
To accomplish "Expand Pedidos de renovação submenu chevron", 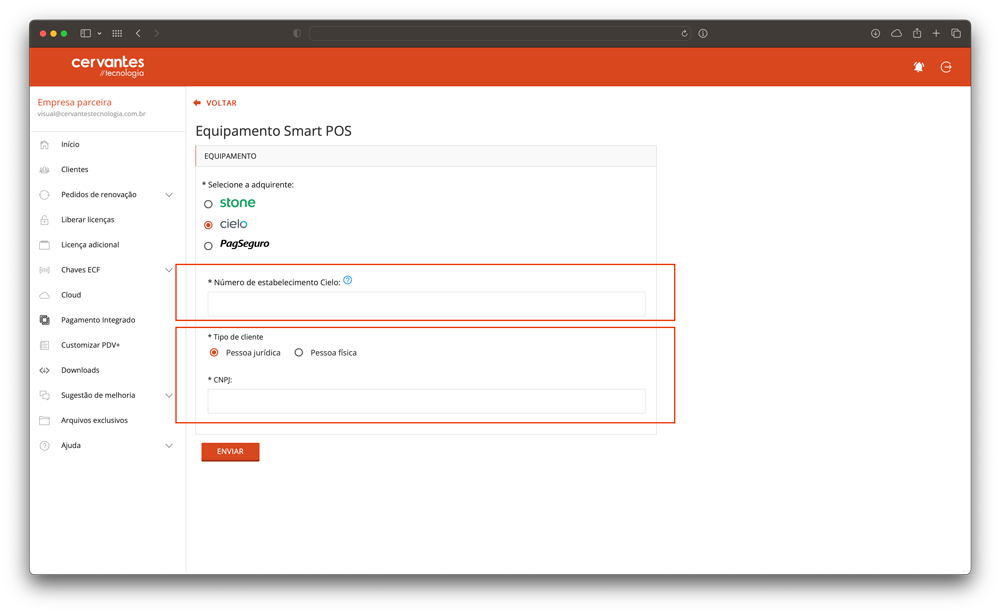I will coord(169,195).
